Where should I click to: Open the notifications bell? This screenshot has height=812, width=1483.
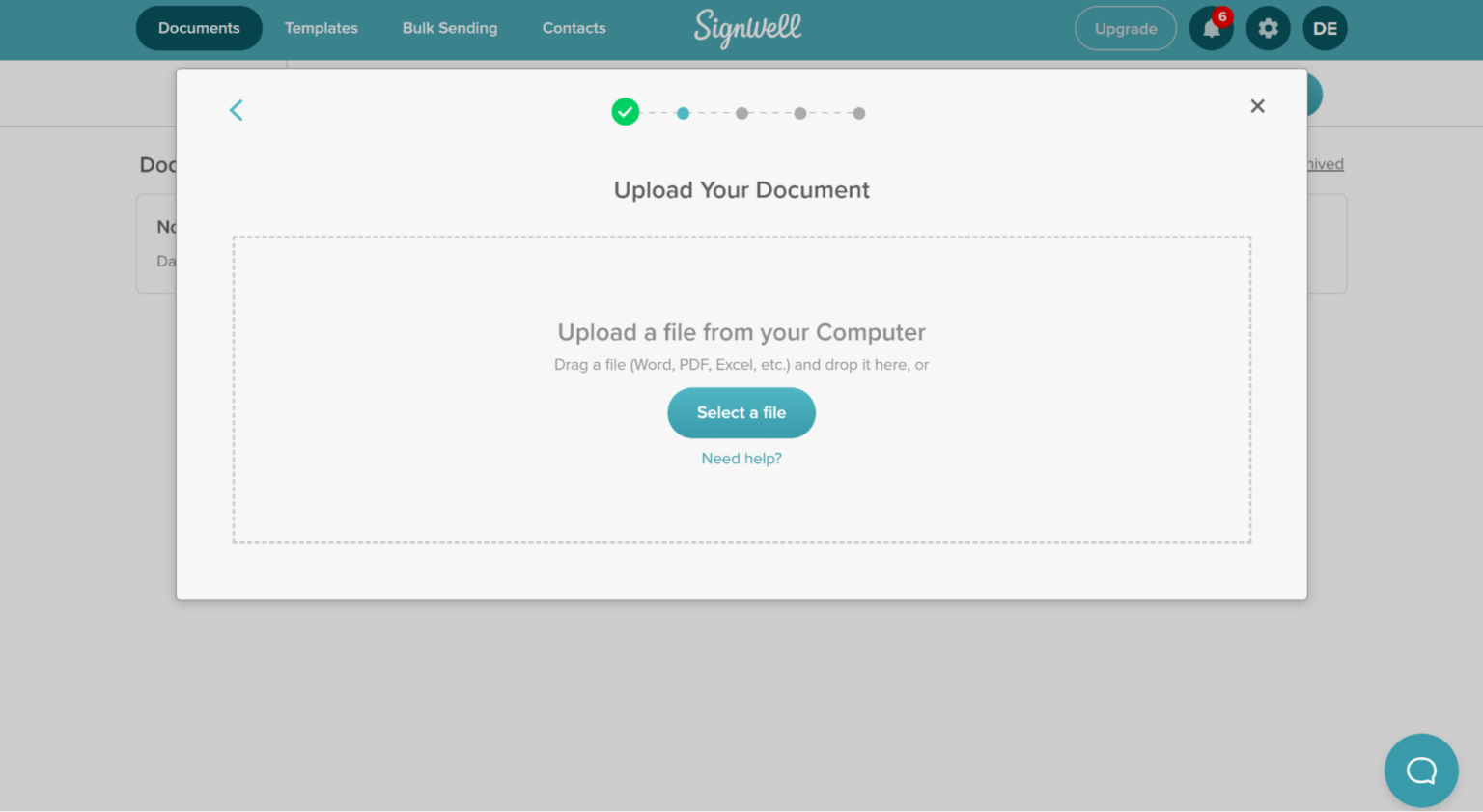[x=1211, y=29]
